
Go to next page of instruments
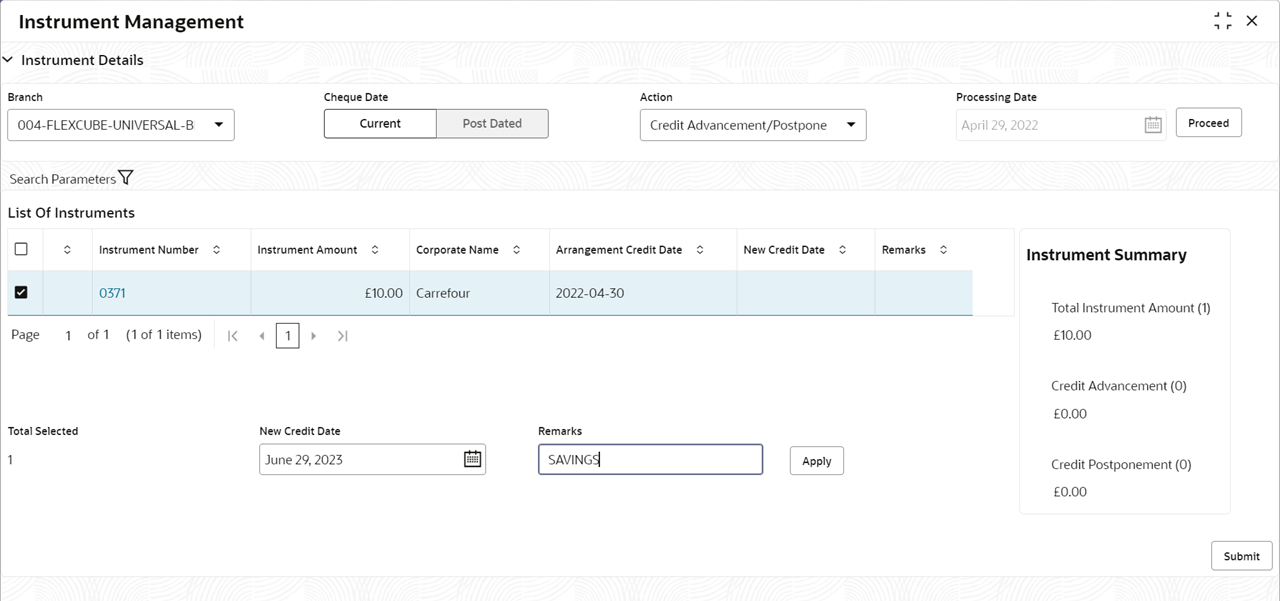pyautogui.click(x=314, y=336)
